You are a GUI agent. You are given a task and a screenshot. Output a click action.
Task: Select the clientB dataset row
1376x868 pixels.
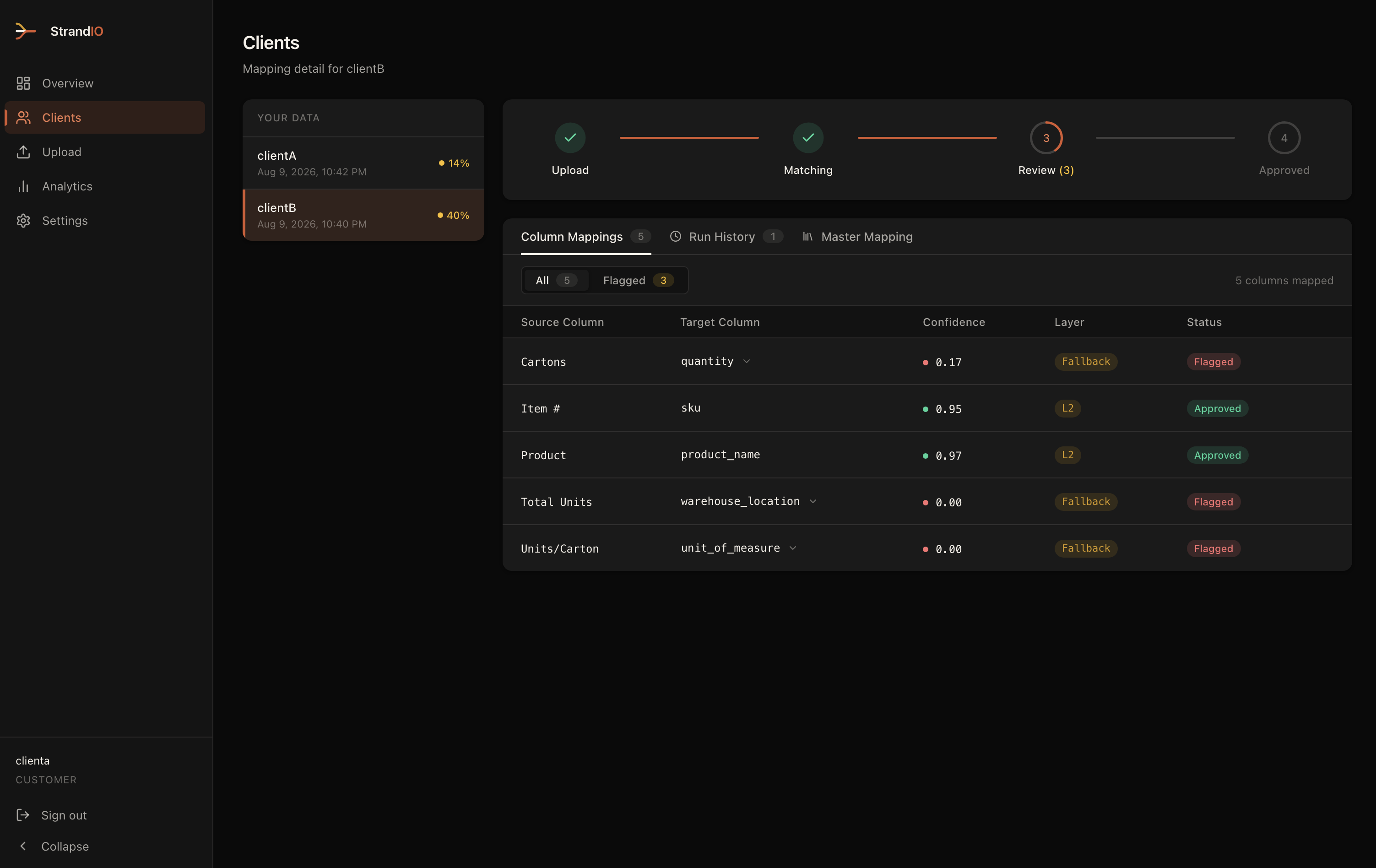click(363, 215)
